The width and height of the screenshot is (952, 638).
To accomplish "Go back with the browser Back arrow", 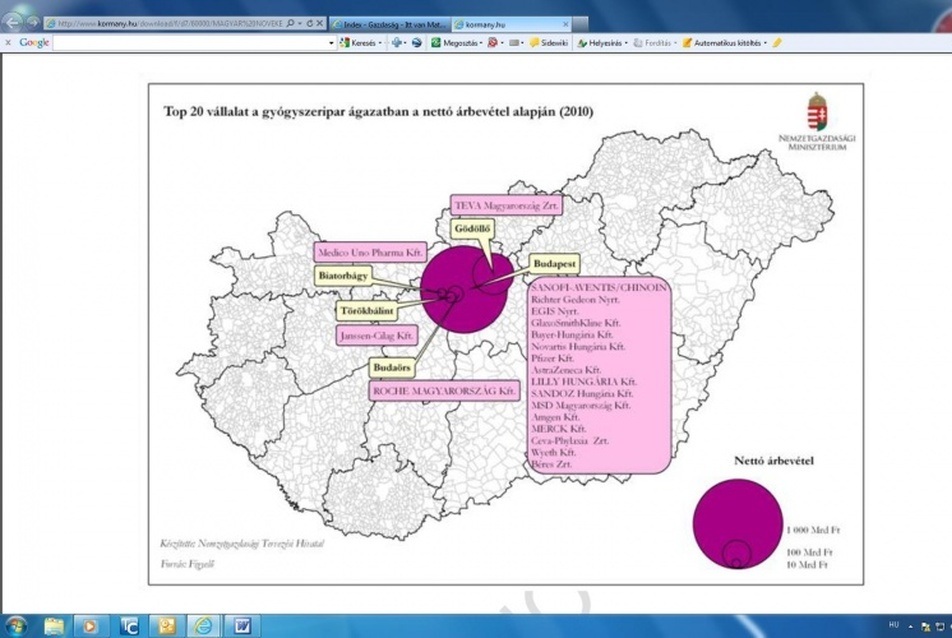I will click(x=13, y=22).
